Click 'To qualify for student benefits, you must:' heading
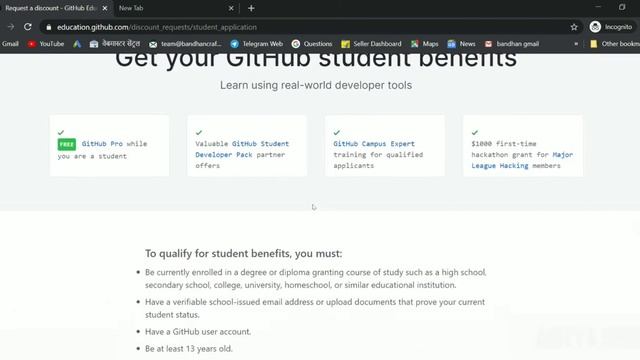The width and height of the screenshot is (640, 360). [244, 253]
